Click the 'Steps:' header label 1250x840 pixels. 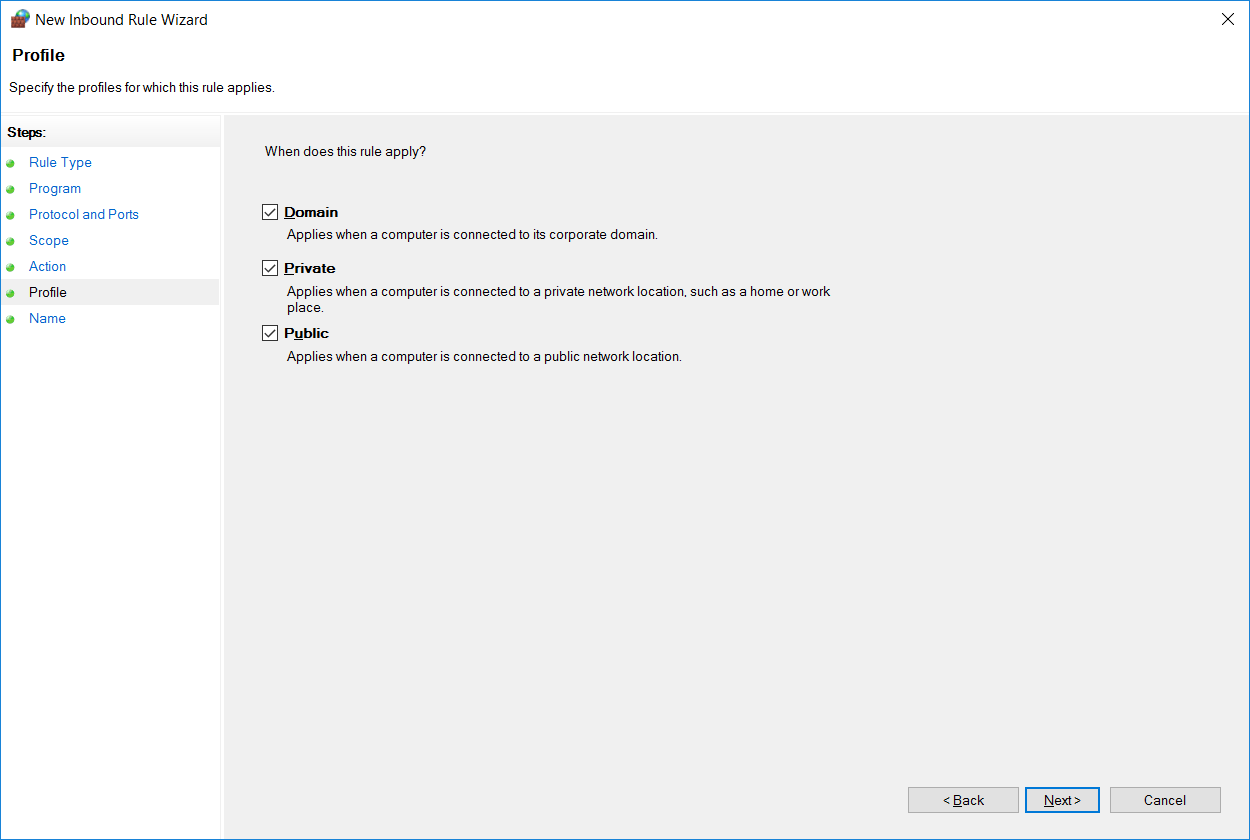[27, 132]
